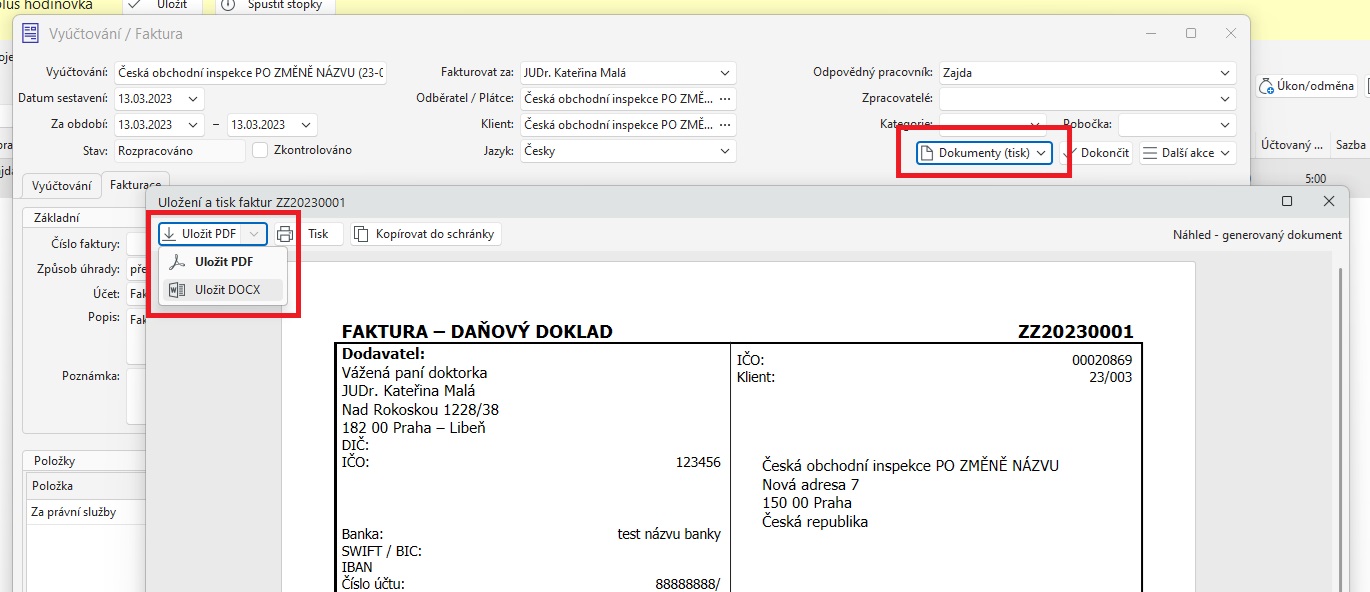Toggle the Zkontrolováno checkbox
This screenshot has width=1370, height=592.
click(x=261, y=150)
